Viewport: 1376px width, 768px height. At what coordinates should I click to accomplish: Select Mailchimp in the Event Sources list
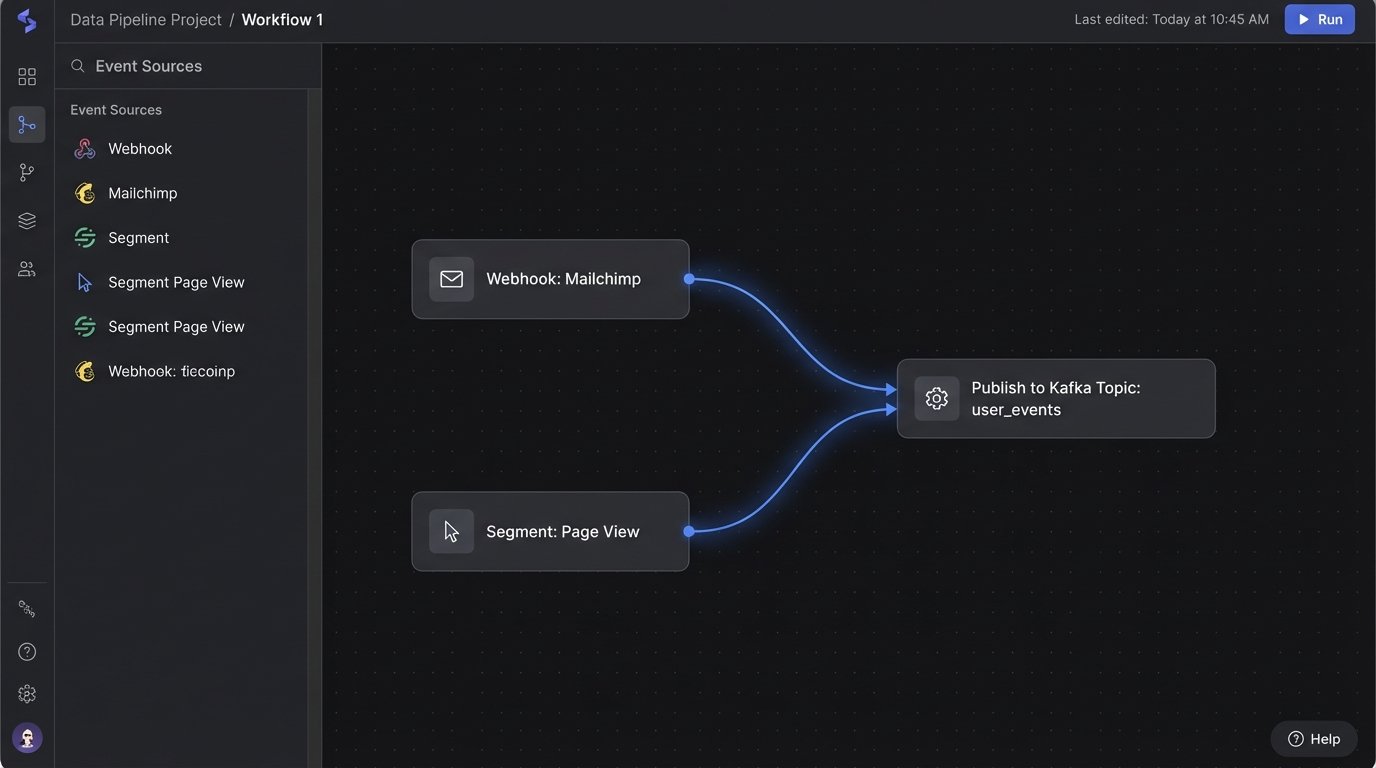tap(142, 193)
